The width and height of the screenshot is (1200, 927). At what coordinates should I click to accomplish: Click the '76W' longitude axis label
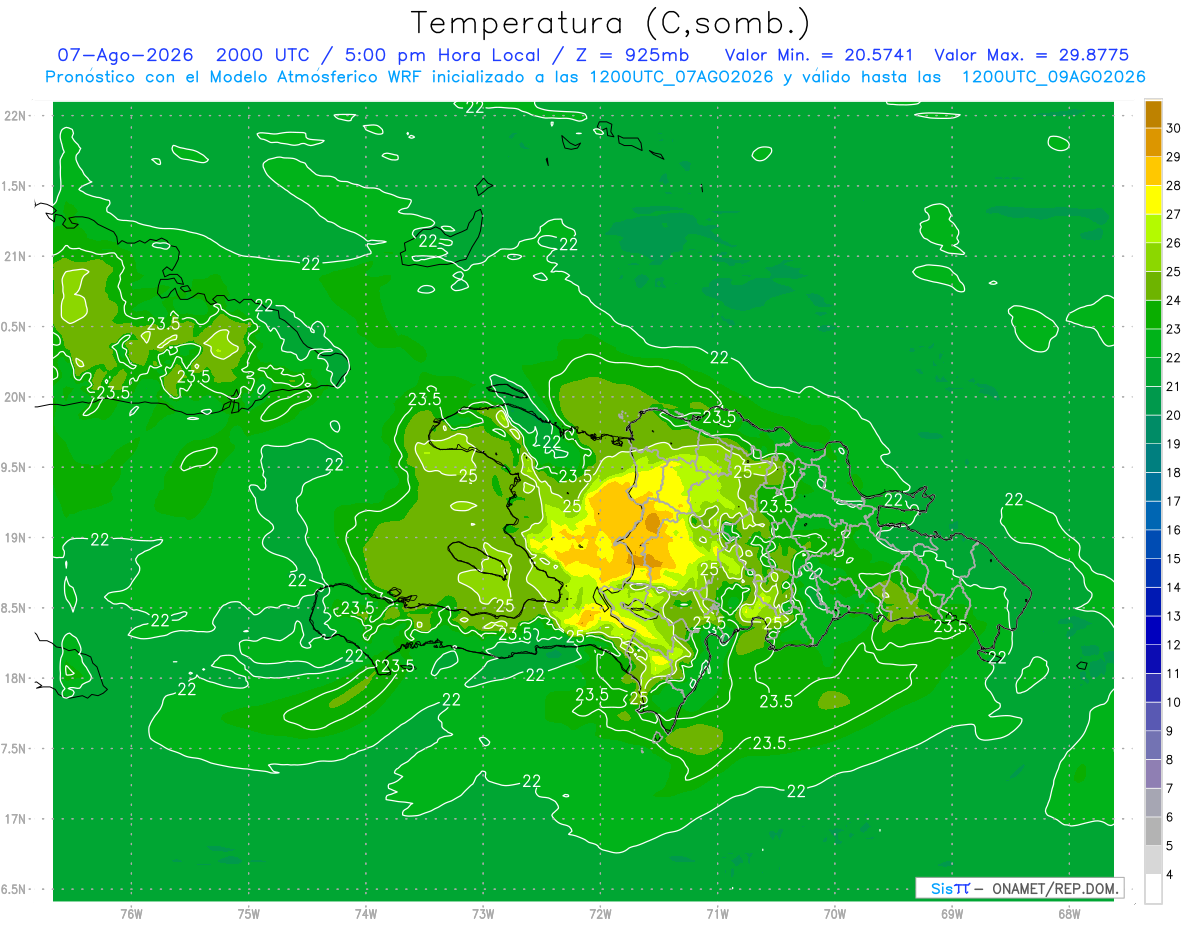[x=131, y=914]
